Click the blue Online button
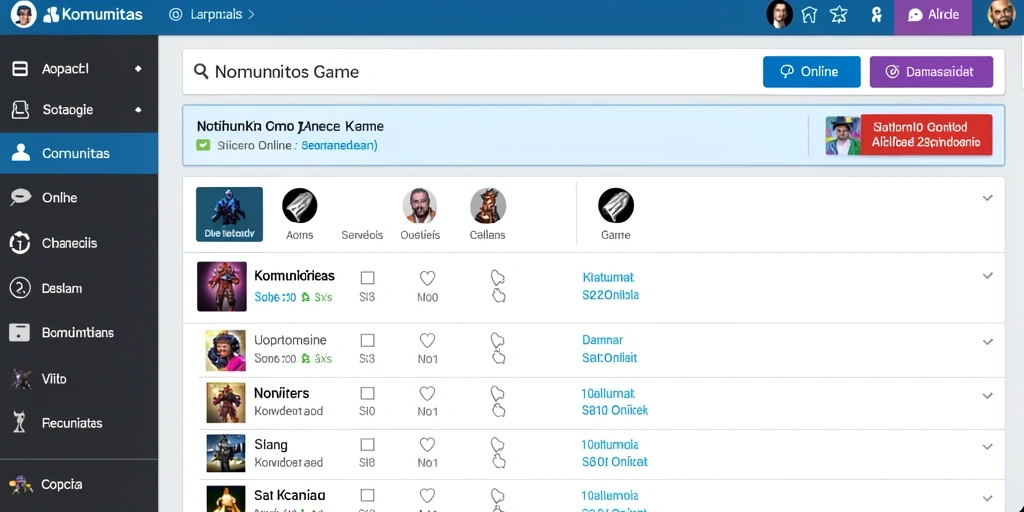This screenshot has width=1024, height=512. tap(812, 72)
